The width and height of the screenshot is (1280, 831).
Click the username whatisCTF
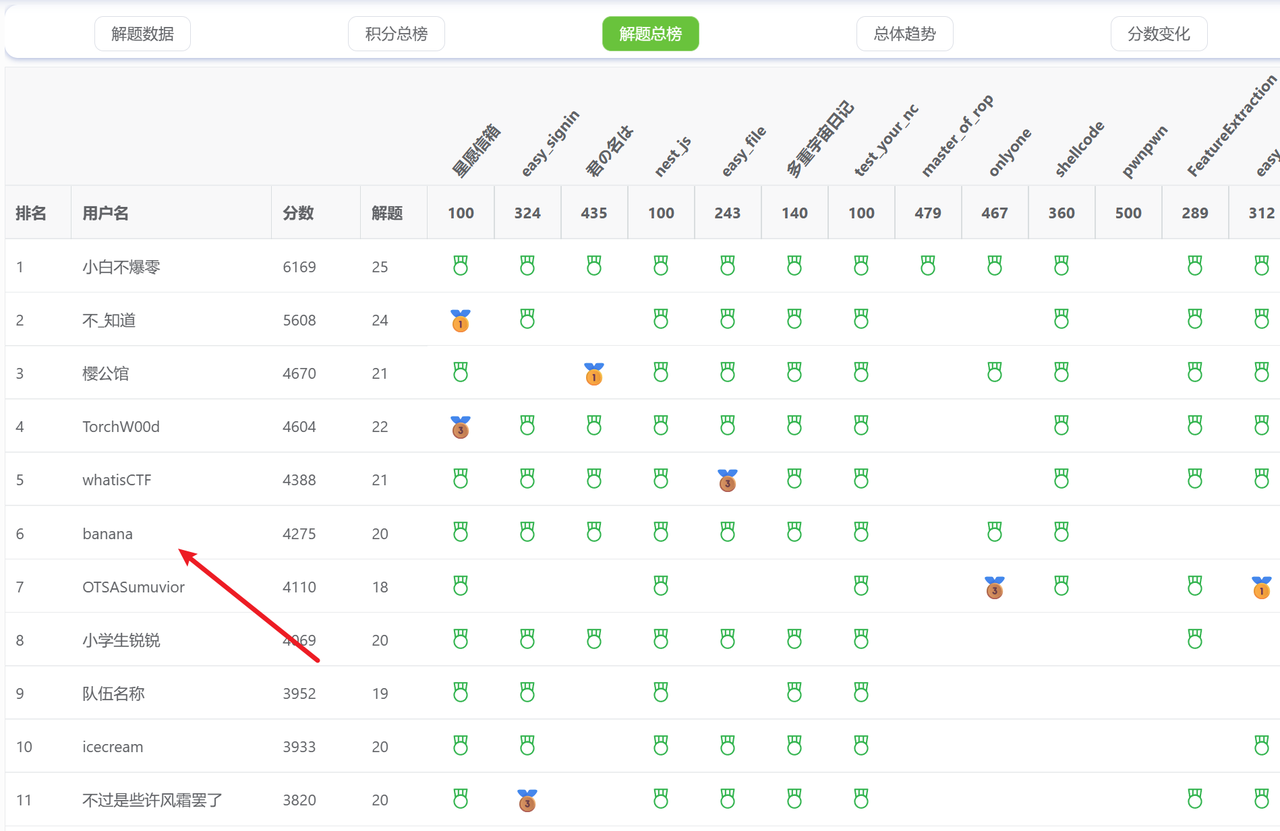(117, 480)
